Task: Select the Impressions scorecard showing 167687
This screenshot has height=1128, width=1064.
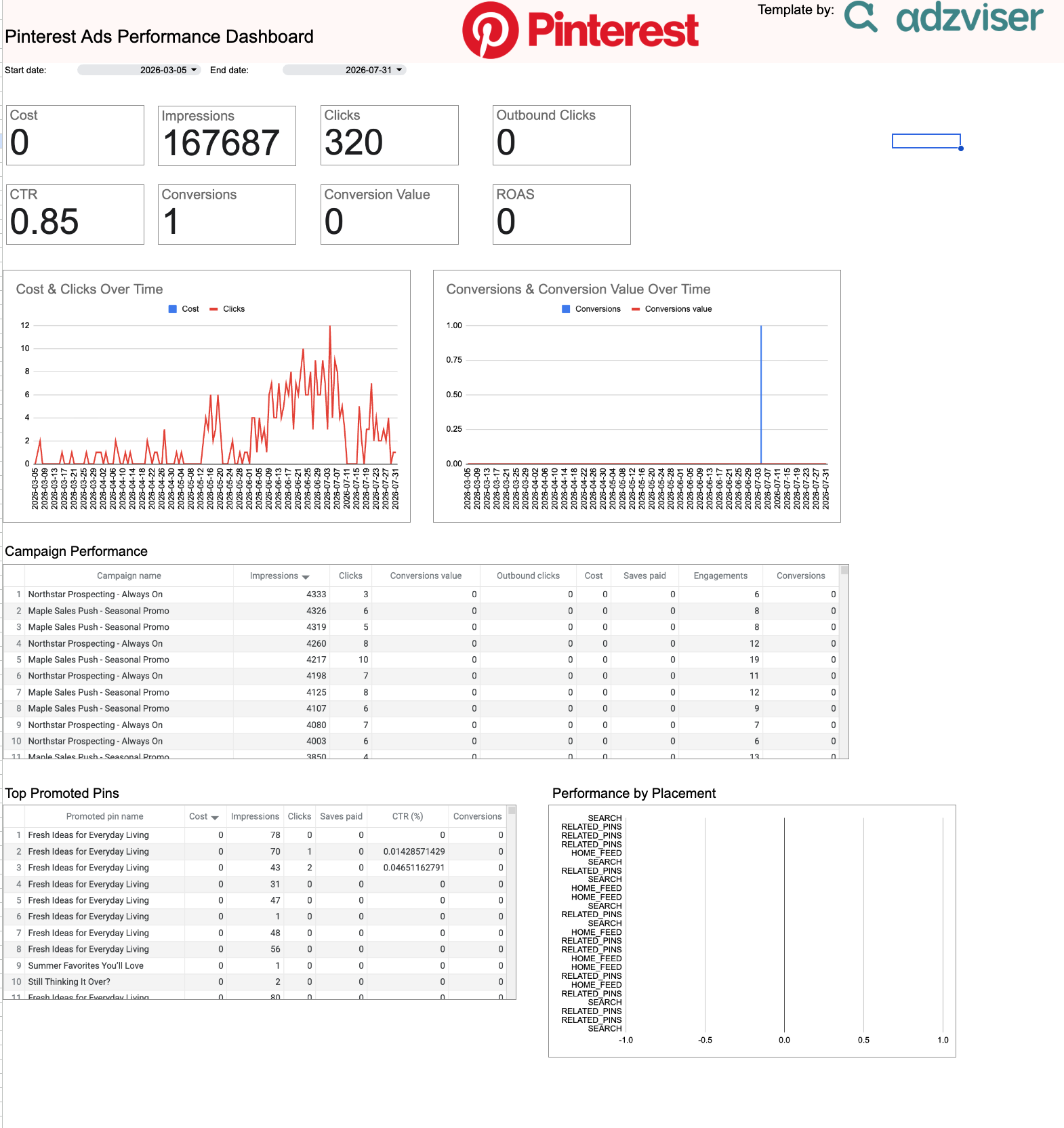Action: pyautogui.click(x=227, y=136)
